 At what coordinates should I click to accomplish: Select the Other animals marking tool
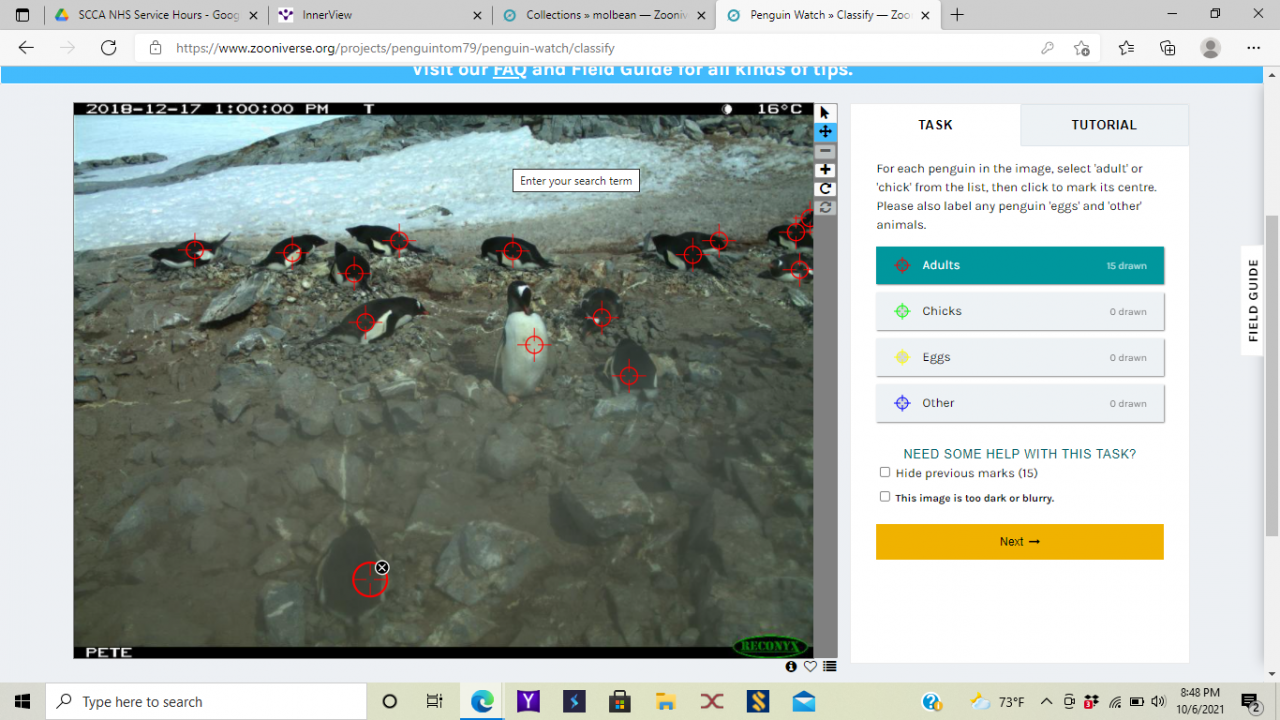tap(1020, 403)
